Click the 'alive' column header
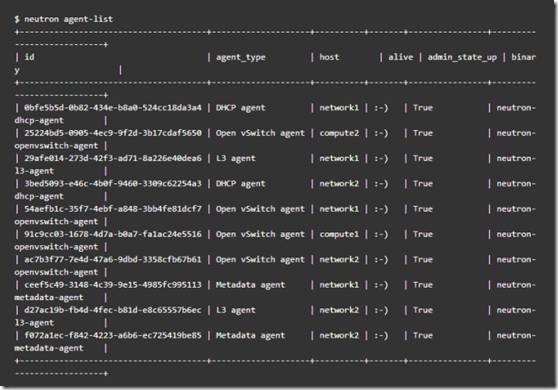Viewport: 558px width, 390px height. 400,57
